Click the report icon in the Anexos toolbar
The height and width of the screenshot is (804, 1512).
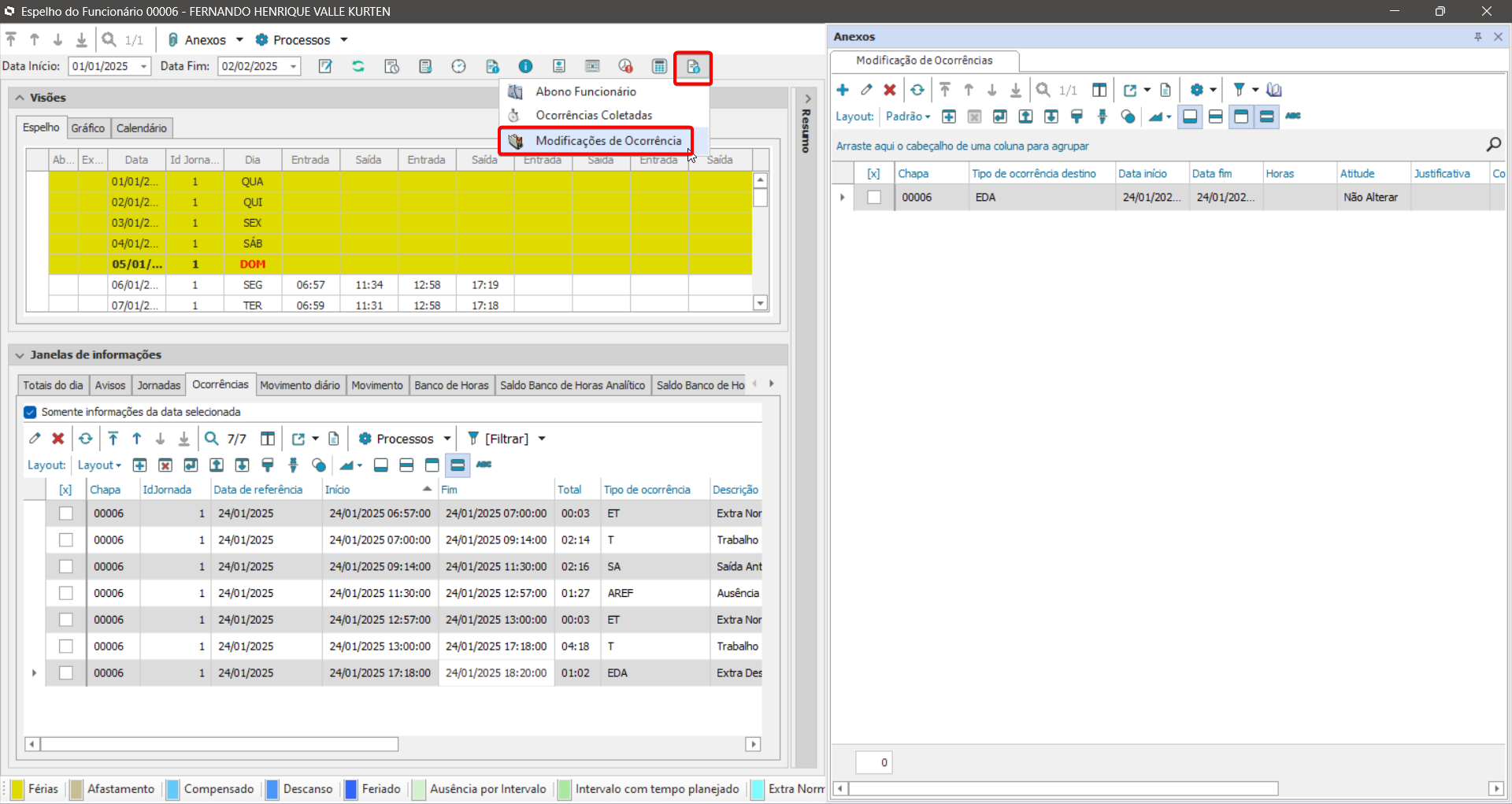(x=1165, y=90)
